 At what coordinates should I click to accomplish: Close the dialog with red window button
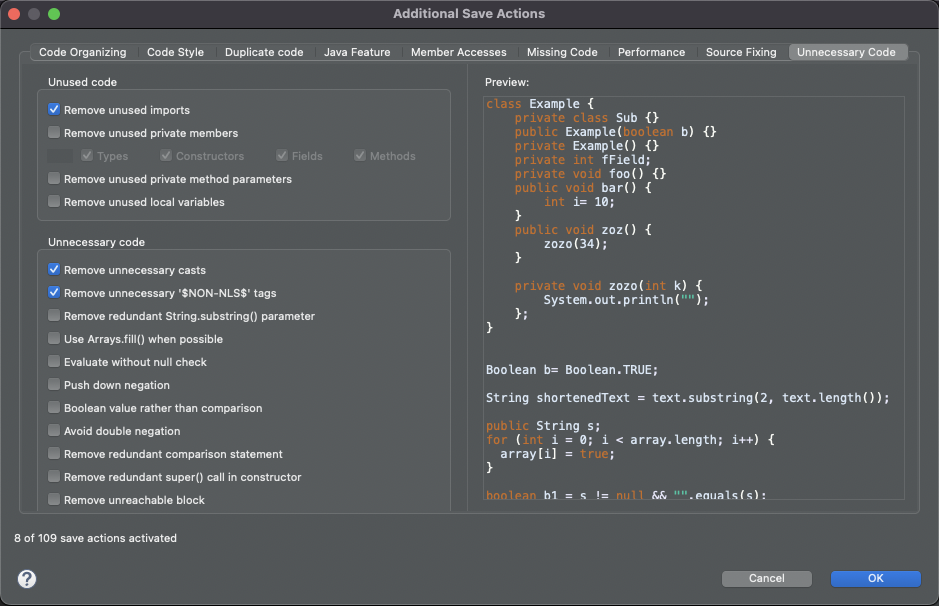tap(14, 14)
